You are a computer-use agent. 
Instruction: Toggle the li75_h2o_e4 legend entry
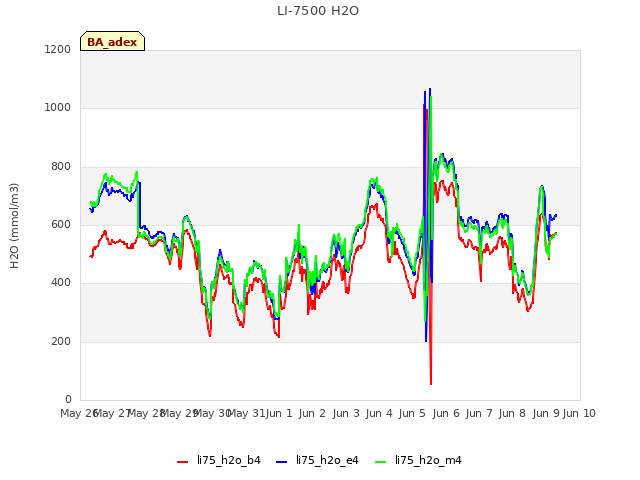[x=317, y=460]
